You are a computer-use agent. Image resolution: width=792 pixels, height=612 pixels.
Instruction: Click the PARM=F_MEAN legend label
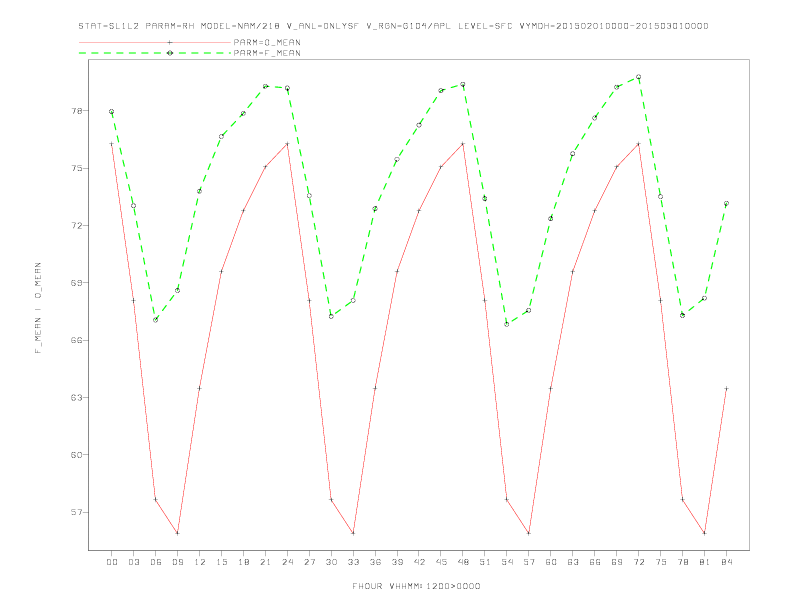pos(267,53)
